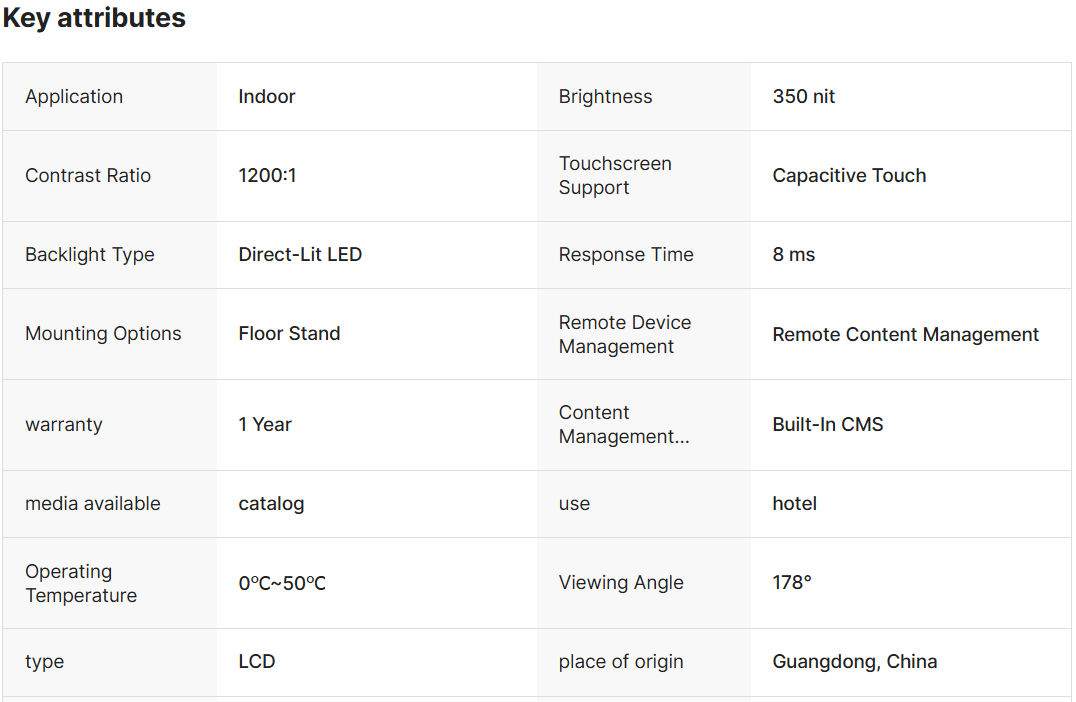
Task: Click the Remote Device Management label
Action: tap(625, 334)
